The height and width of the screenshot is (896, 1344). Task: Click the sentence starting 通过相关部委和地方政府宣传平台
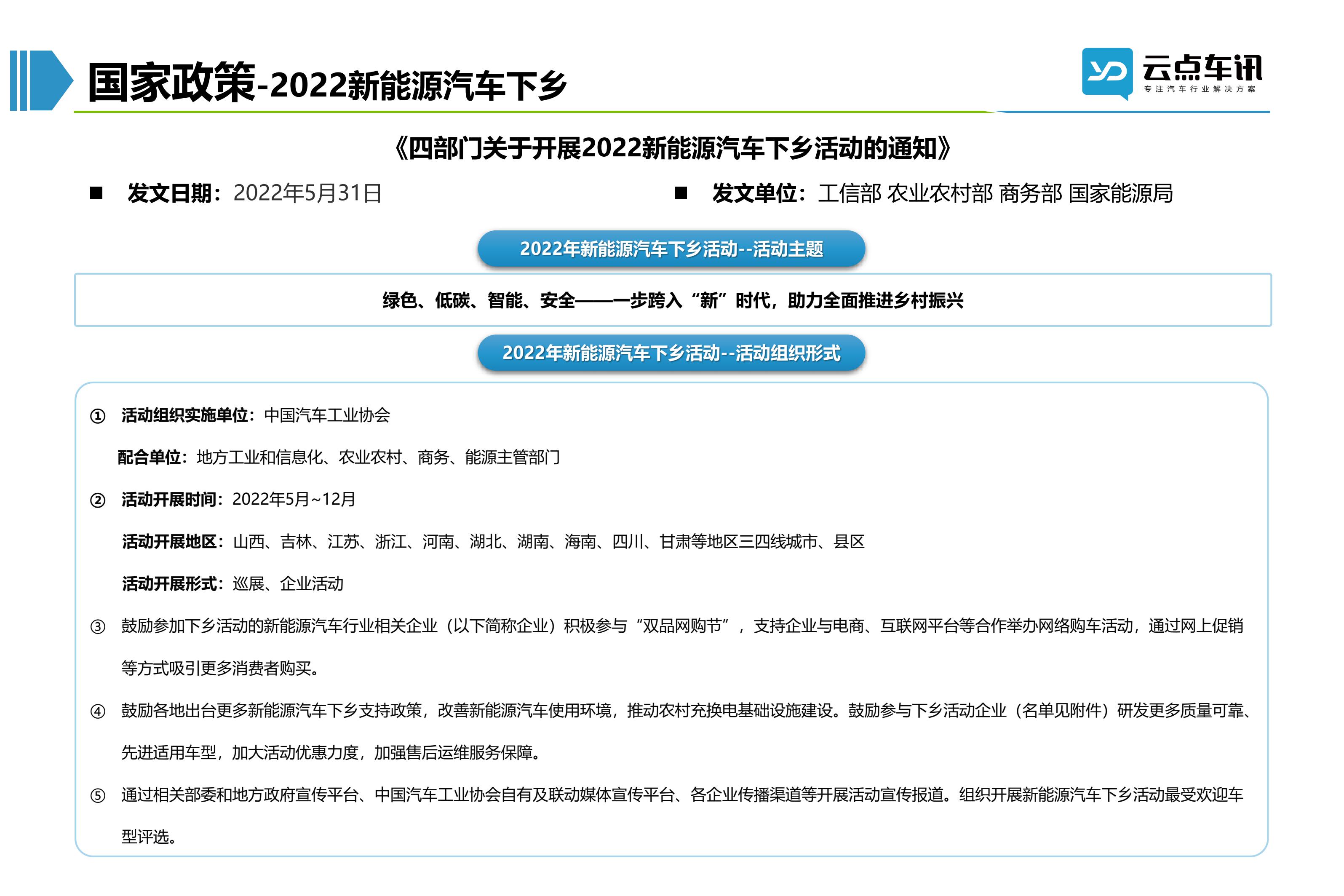click(682, 794)
